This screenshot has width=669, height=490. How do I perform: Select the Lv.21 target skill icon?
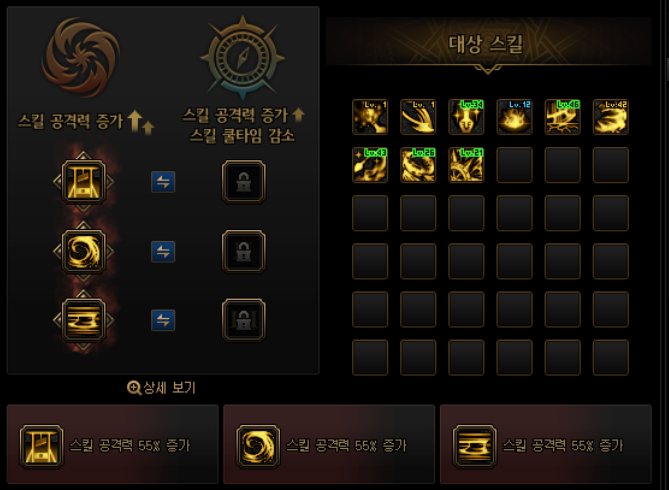pyautogui.click(x=466, y=165)
